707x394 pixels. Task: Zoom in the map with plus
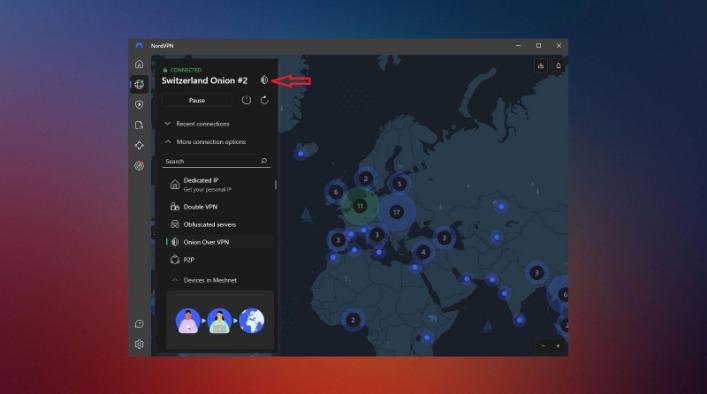(x=558, y=346)
